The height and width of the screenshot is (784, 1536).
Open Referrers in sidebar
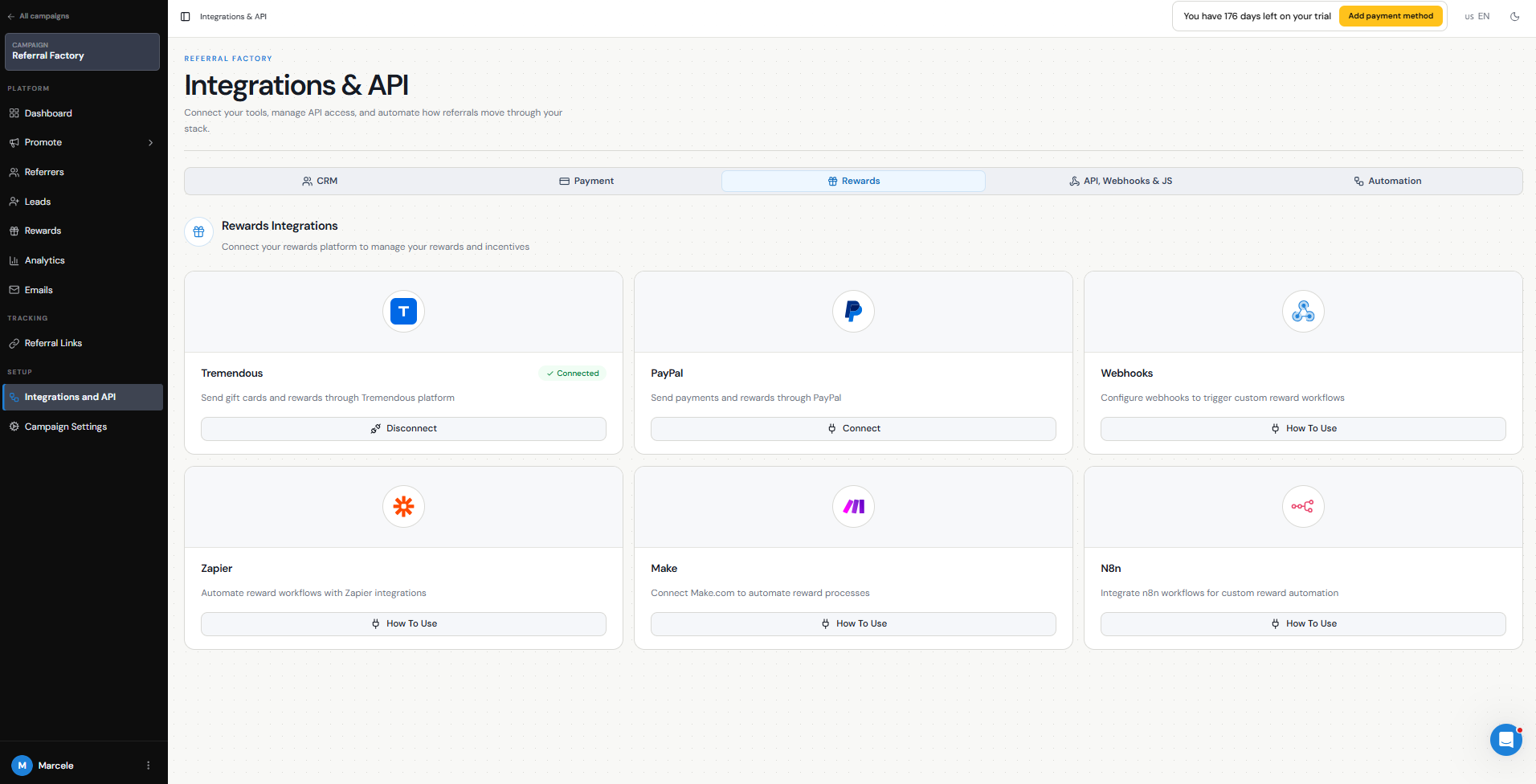[x=82, y=172]
